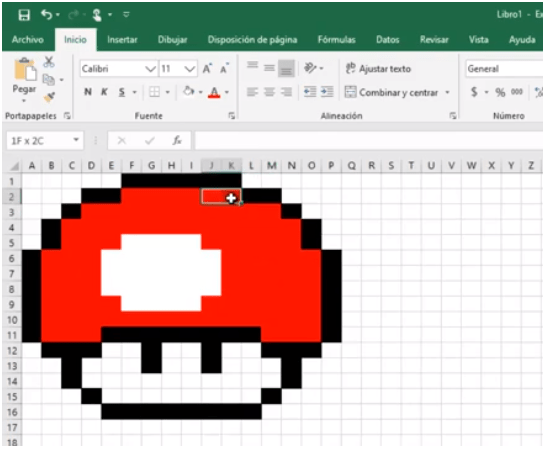Align text to top

pyautogui.click(x=252, y=65)
